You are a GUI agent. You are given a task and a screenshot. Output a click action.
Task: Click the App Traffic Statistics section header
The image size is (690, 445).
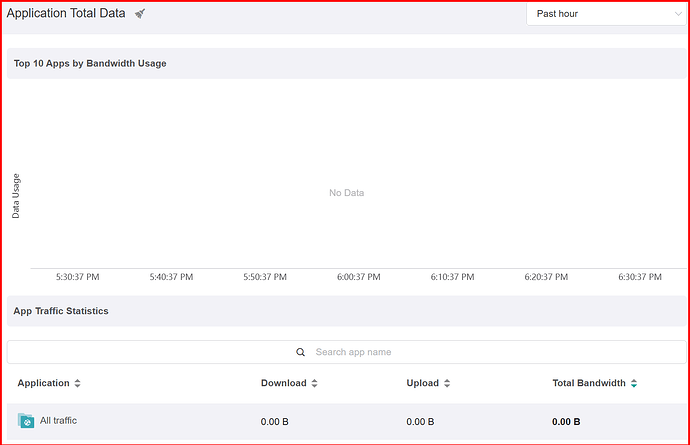tap(61, 311)
